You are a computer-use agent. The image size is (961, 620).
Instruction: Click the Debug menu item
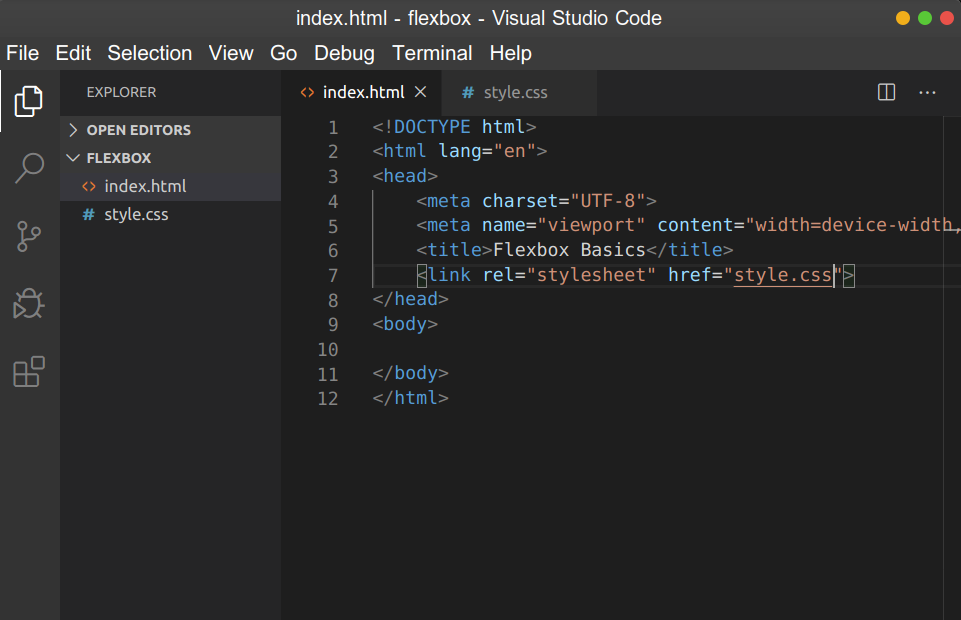pos(344,53)
